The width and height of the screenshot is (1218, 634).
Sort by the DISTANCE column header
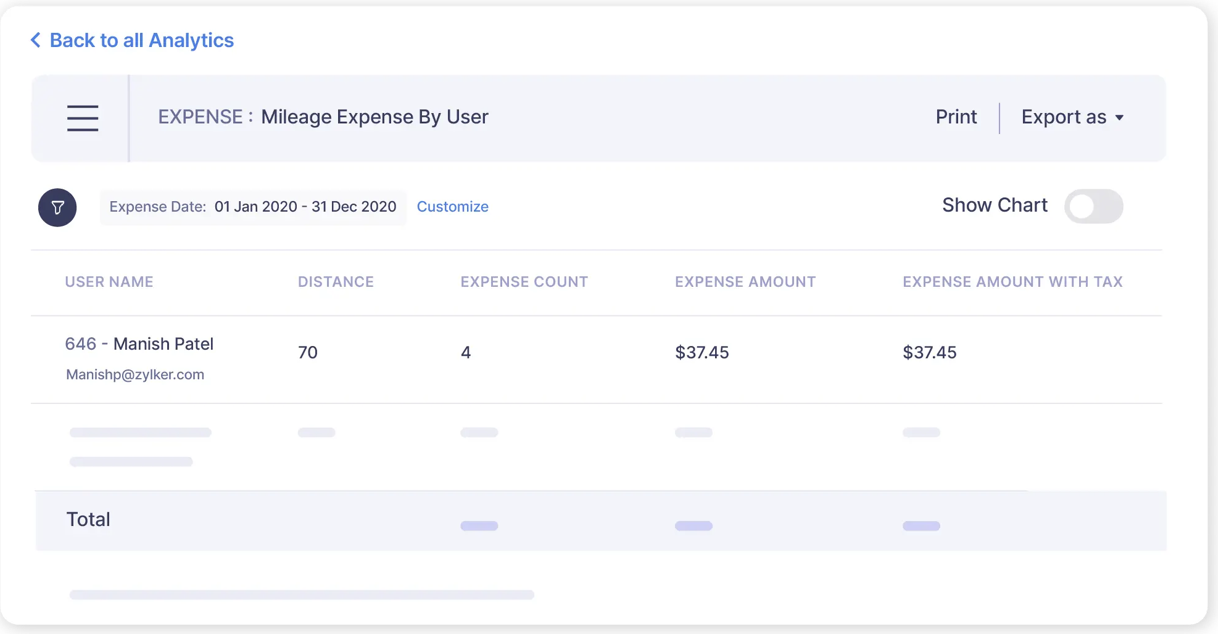point(335,282)
